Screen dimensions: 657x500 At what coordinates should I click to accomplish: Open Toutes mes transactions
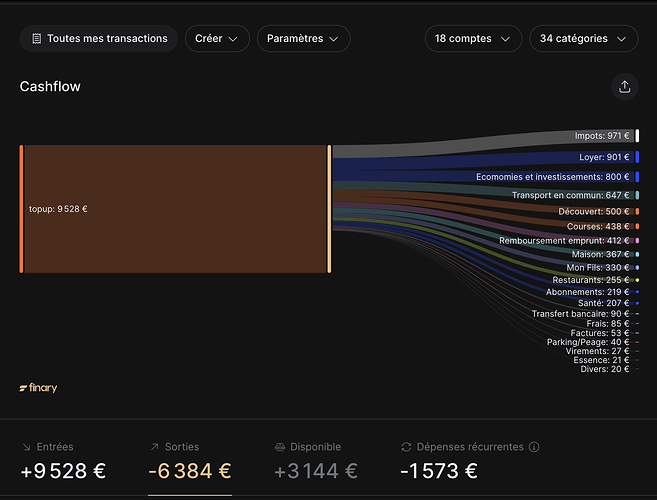pos(98,39)
